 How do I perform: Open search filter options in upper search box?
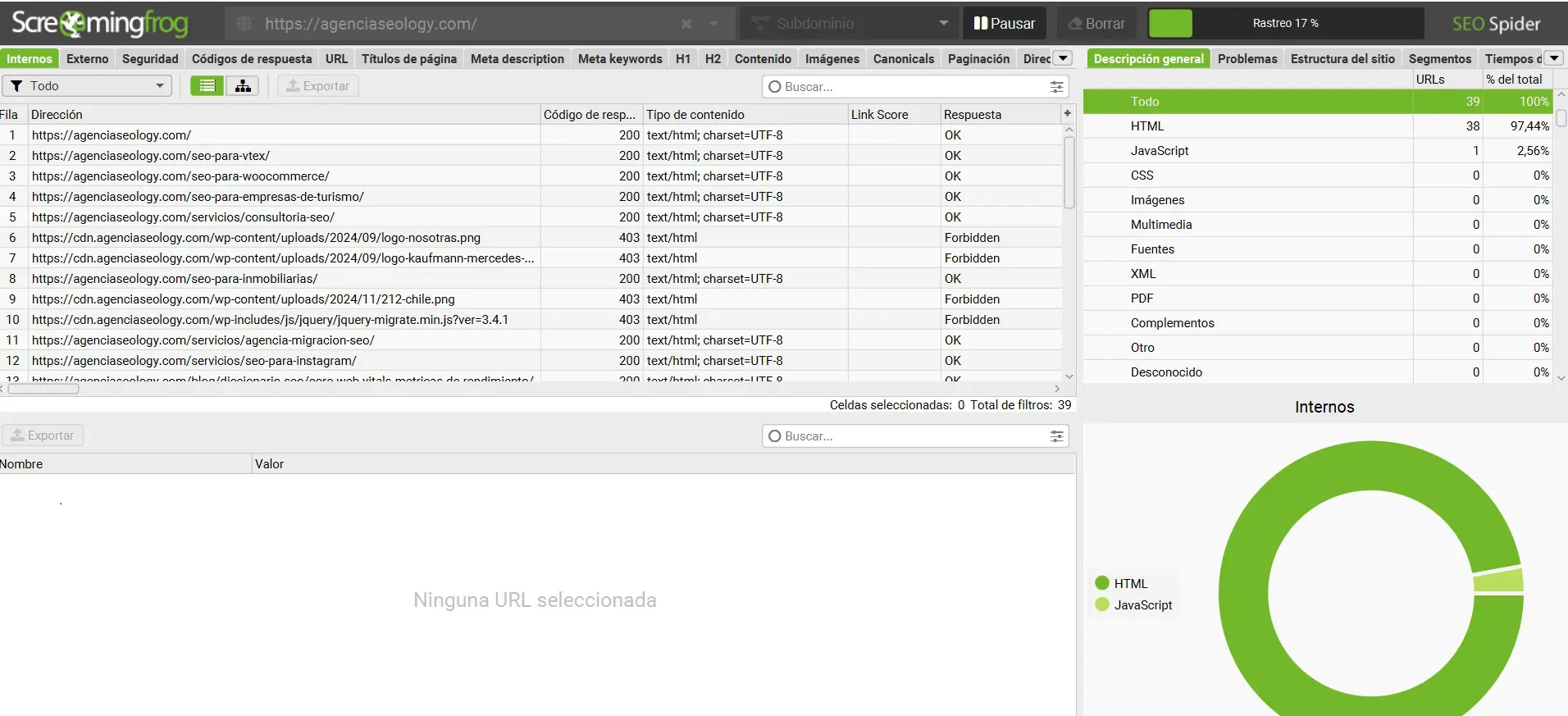(x=1056, y=87)
